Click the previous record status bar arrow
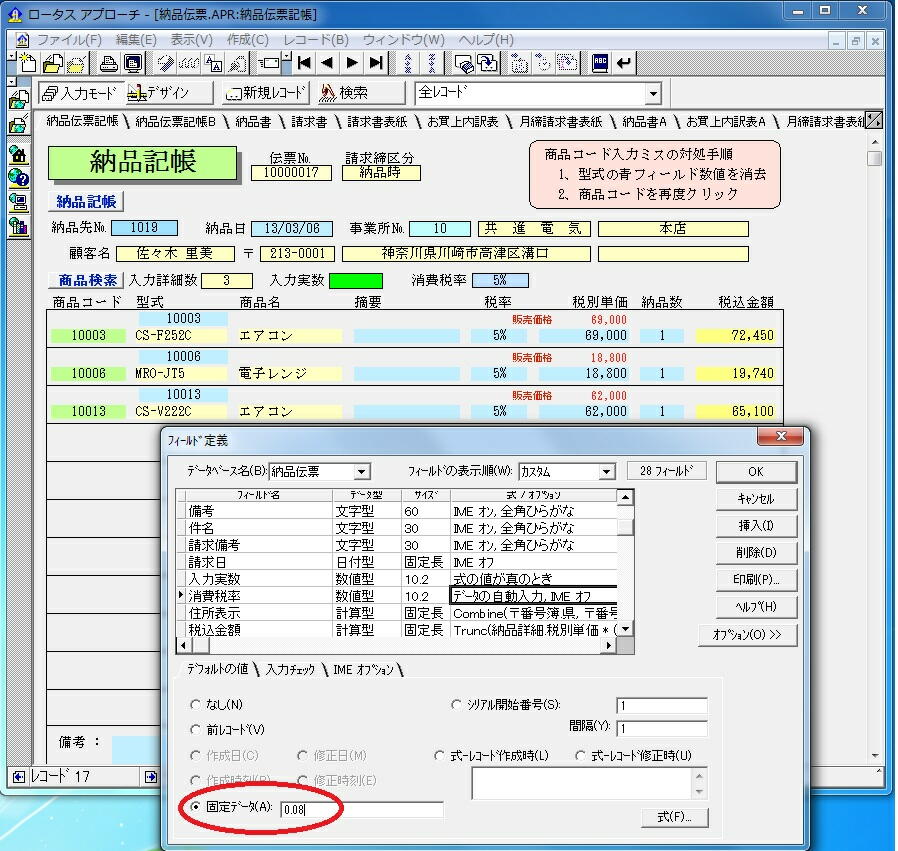 click(x=19, y=777)
